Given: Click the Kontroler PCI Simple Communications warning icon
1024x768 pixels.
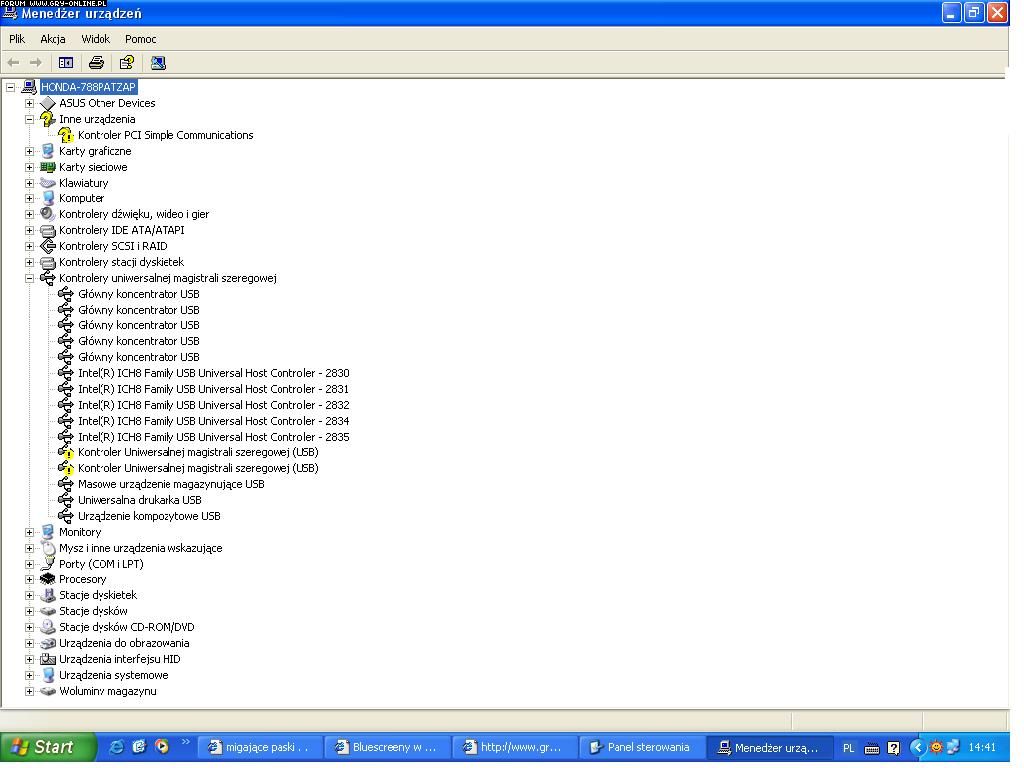Looking at the screenshot, I should (x=66, y=135).
